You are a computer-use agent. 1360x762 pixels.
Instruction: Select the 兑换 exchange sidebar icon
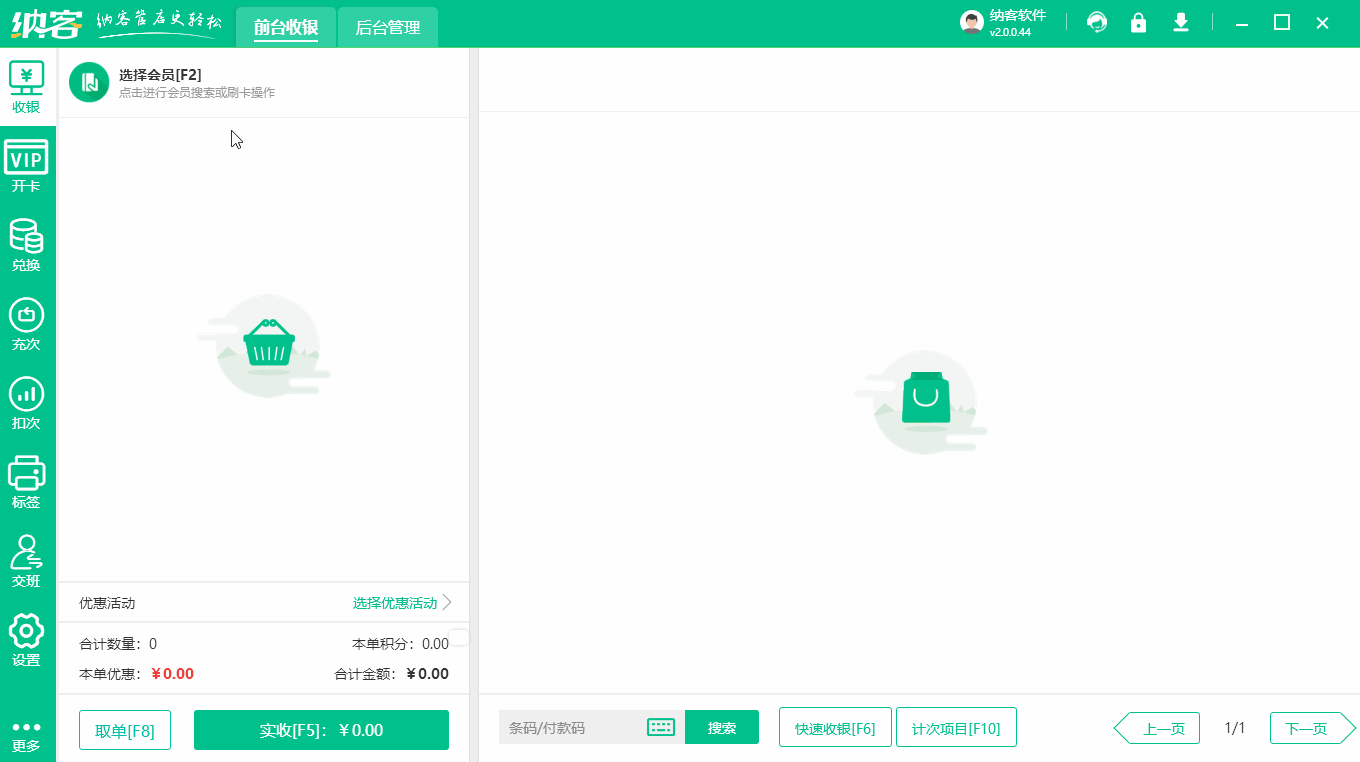tap(27, 243)
